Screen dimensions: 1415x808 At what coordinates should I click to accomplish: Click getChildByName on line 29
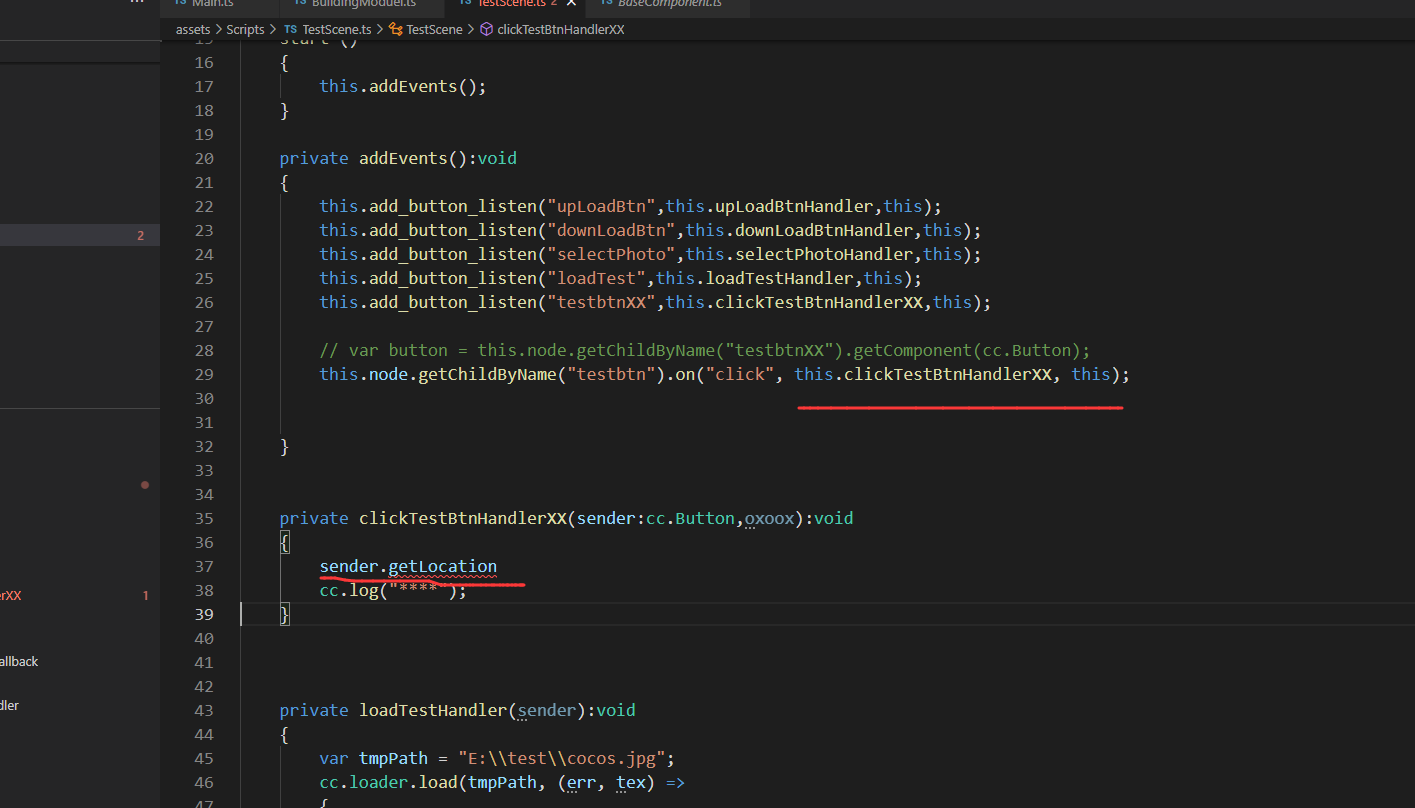pos(488,374)
